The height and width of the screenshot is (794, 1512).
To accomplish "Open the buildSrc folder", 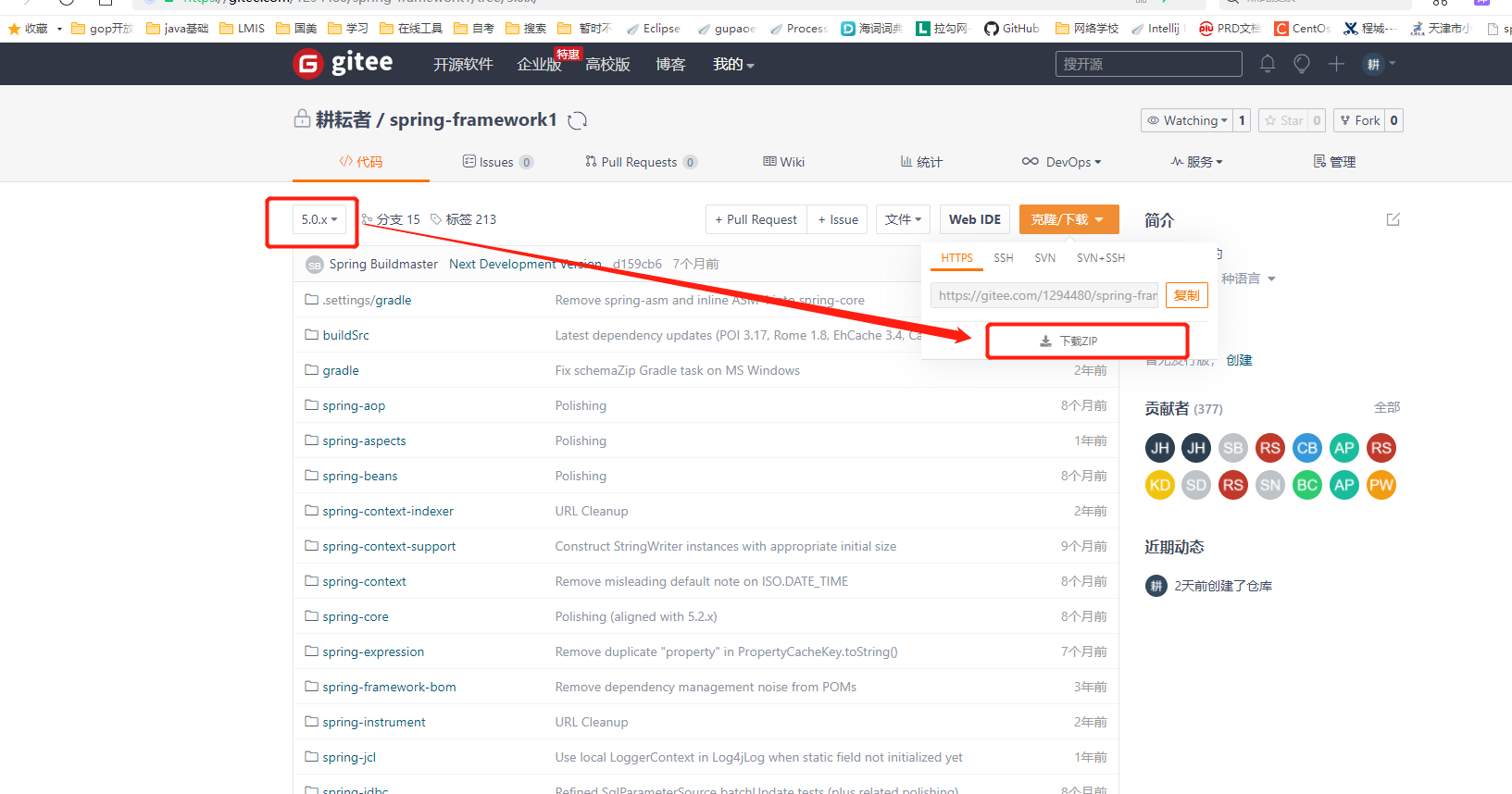I will [345, 335].
